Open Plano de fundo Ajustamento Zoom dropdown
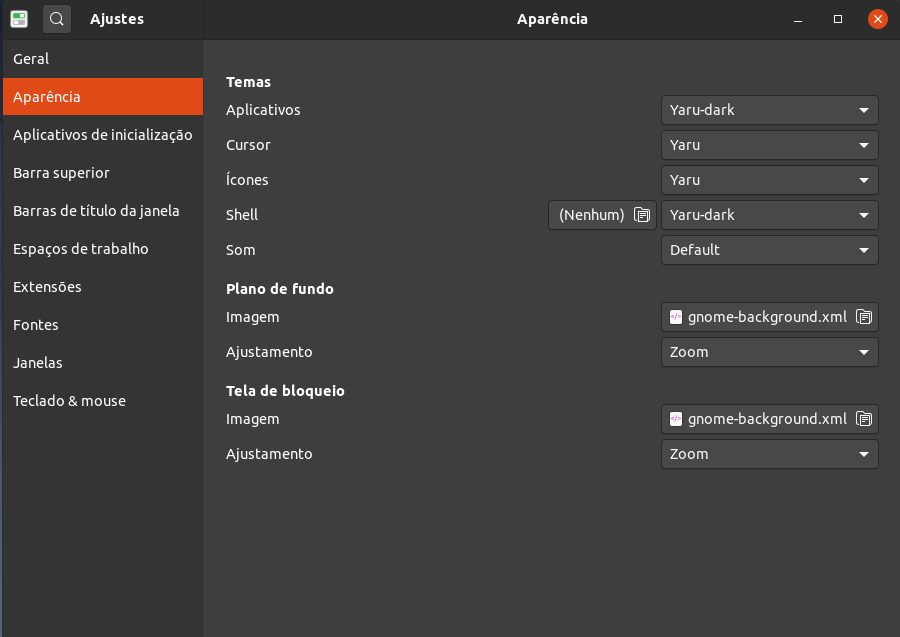 tap(769, 352)
